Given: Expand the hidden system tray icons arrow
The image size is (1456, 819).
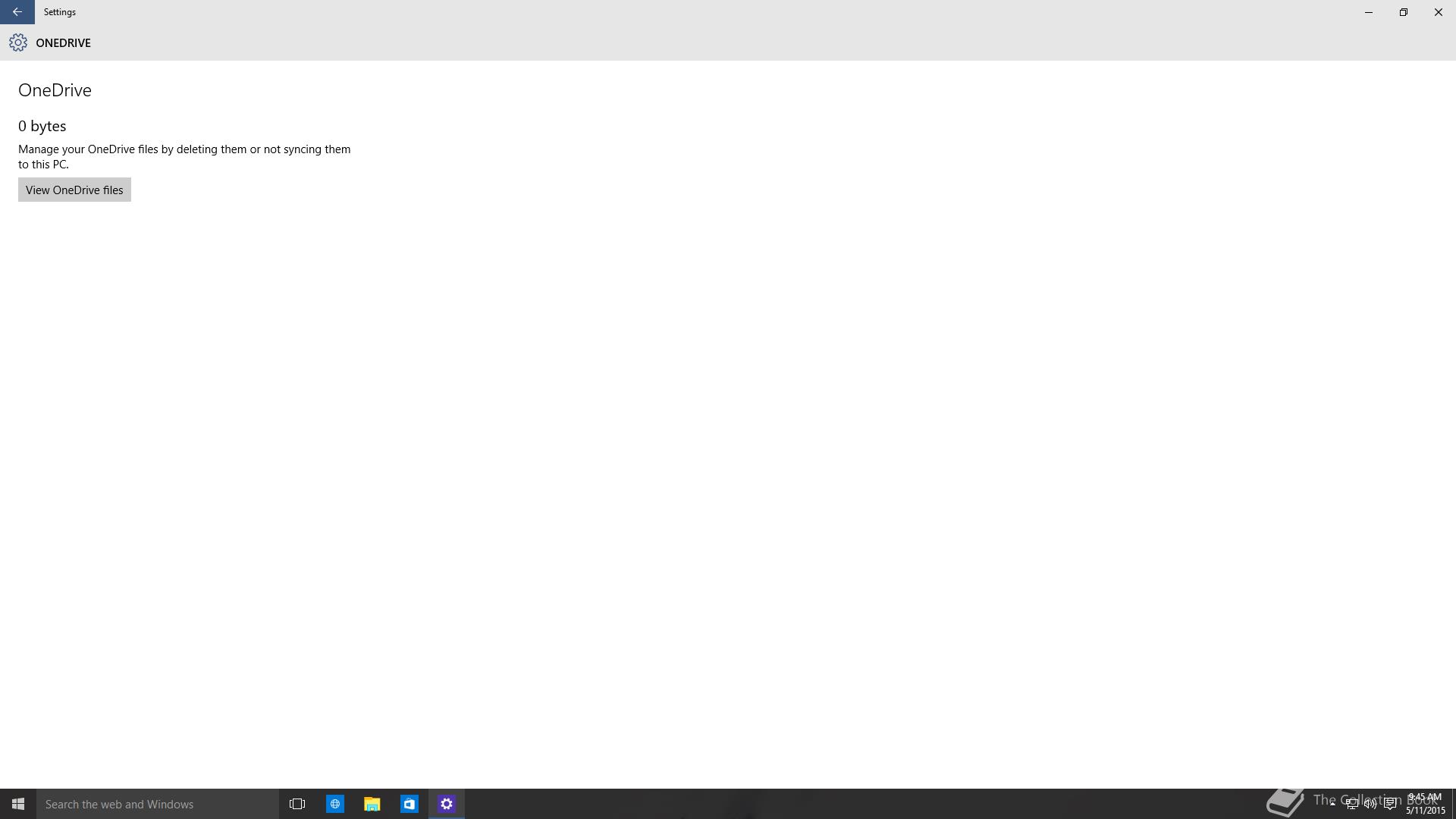Looking at the screenshot, I should tap(1332, 804).
